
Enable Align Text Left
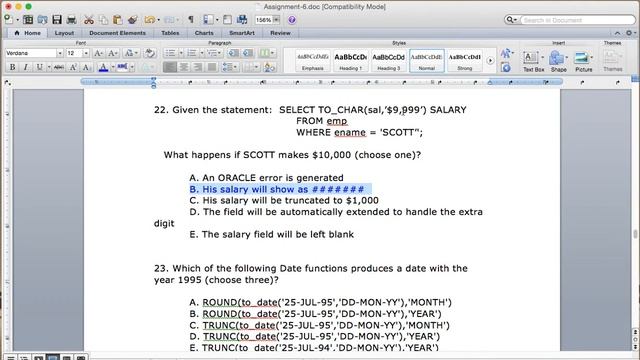(170, 67)
